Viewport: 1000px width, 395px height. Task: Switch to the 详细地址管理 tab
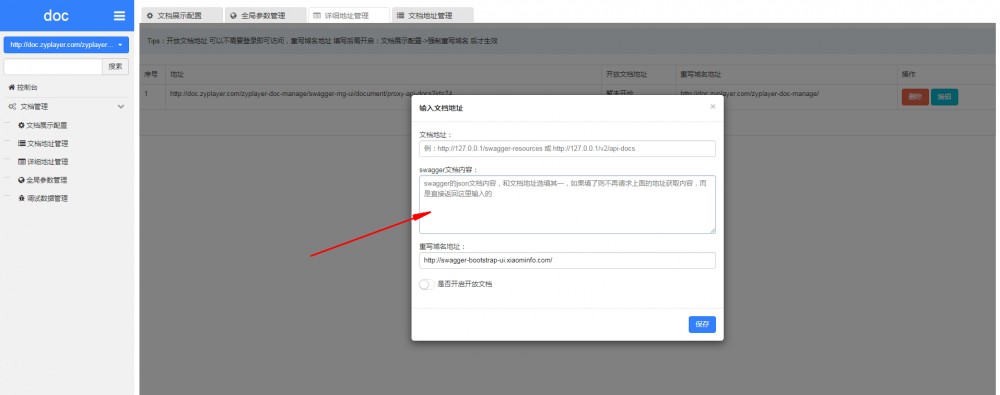[349, 15]
